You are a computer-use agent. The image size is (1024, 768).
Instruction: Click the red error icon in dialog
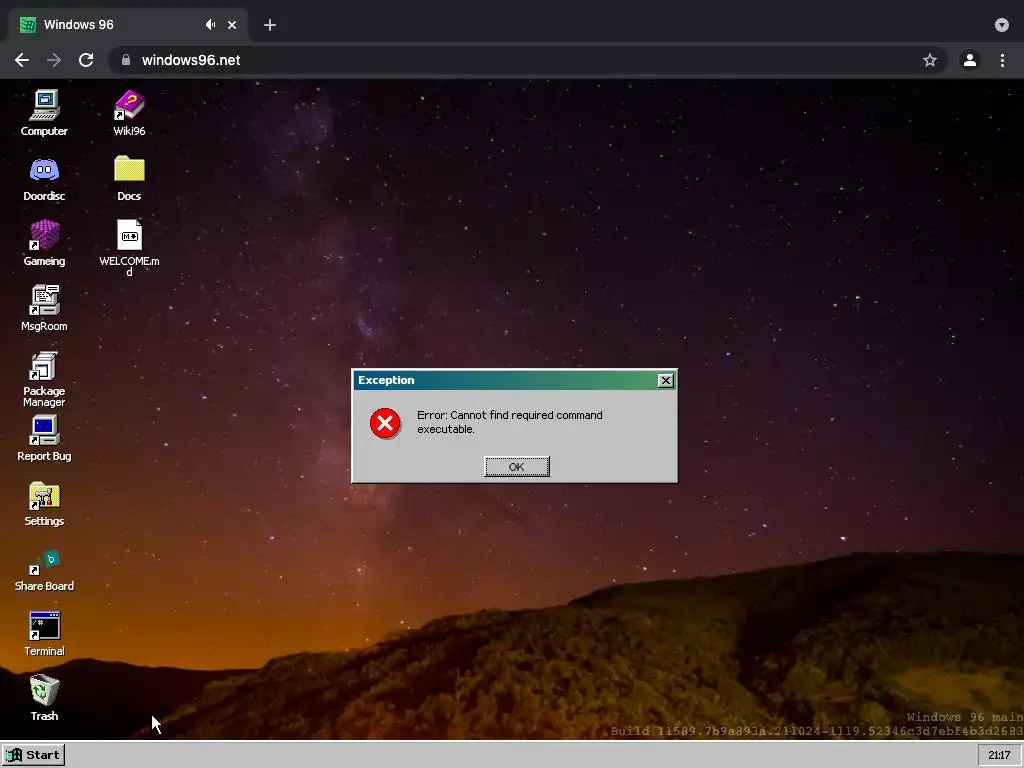point(385,423)
